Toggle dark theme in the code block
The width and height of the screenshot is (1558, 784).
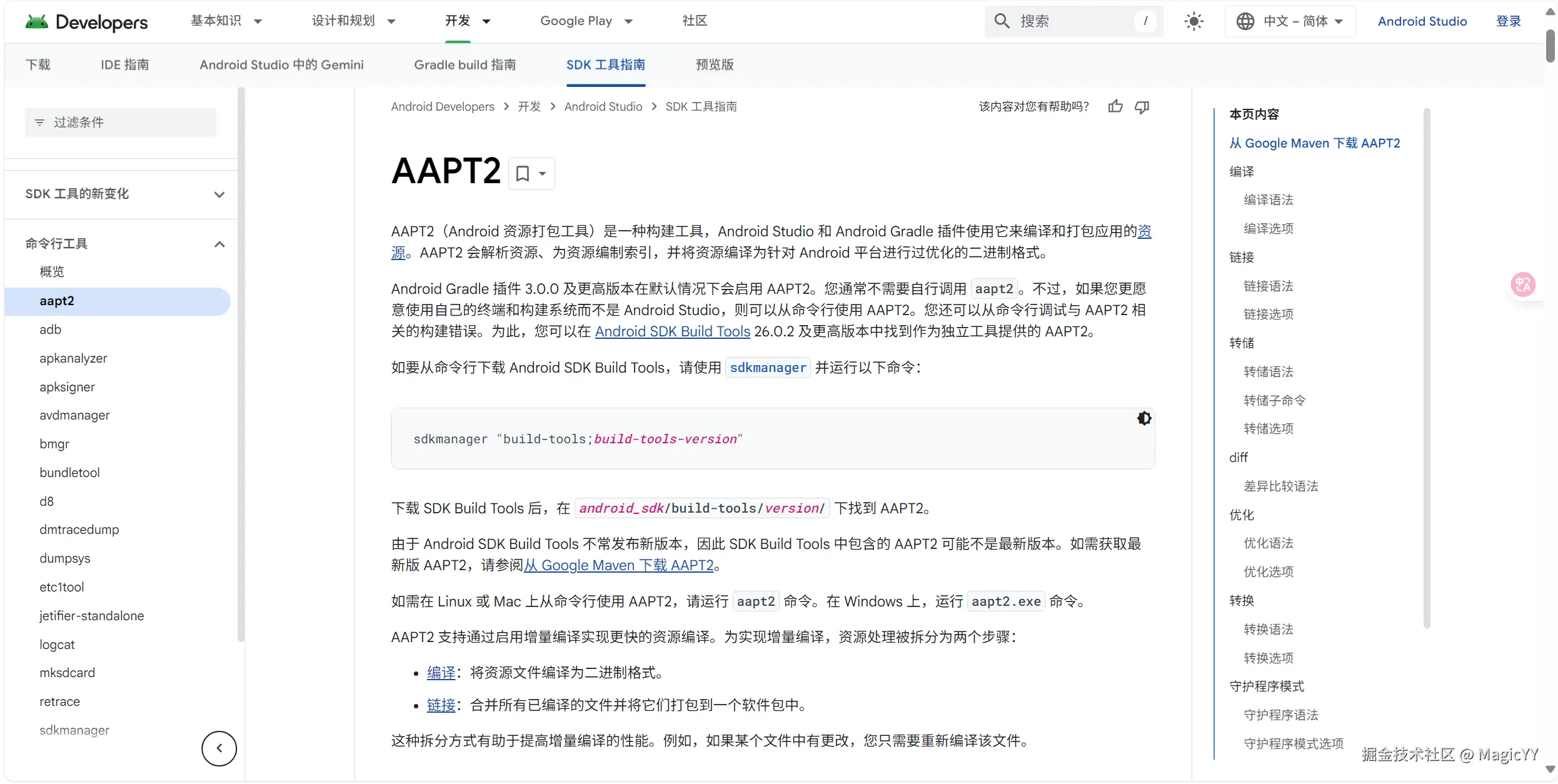tap(1143, 418)
